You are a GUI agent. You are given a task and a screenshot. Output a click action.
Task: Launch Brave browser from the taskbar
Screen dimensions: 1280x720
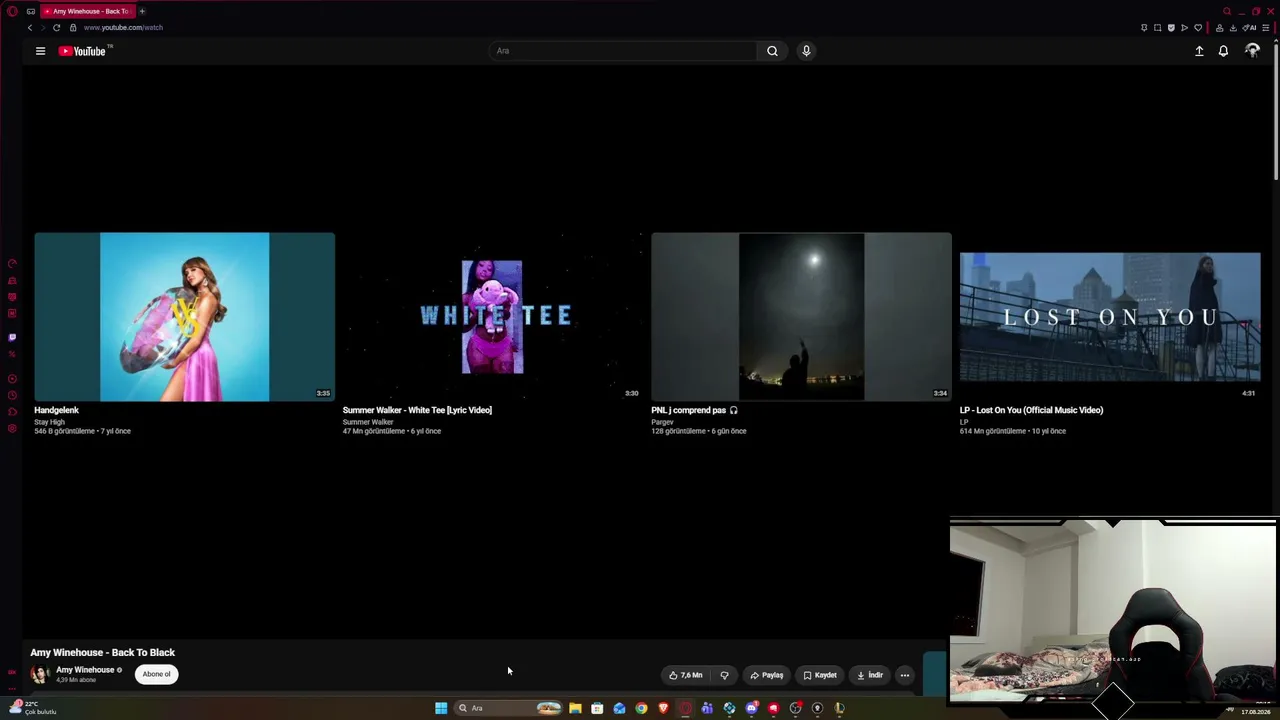(x=663, y=708)
